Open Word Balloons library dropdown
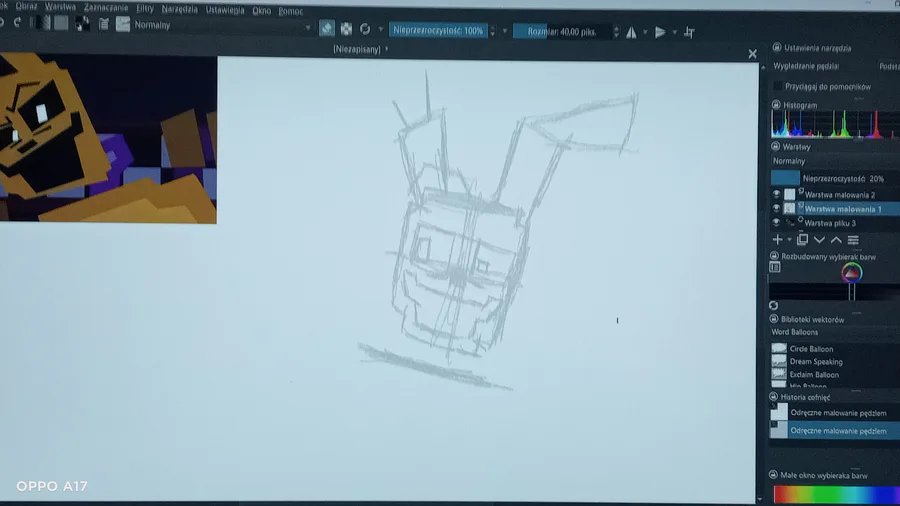Image resolution: width=900 pixels, height=506 pixels. point(835,332)
